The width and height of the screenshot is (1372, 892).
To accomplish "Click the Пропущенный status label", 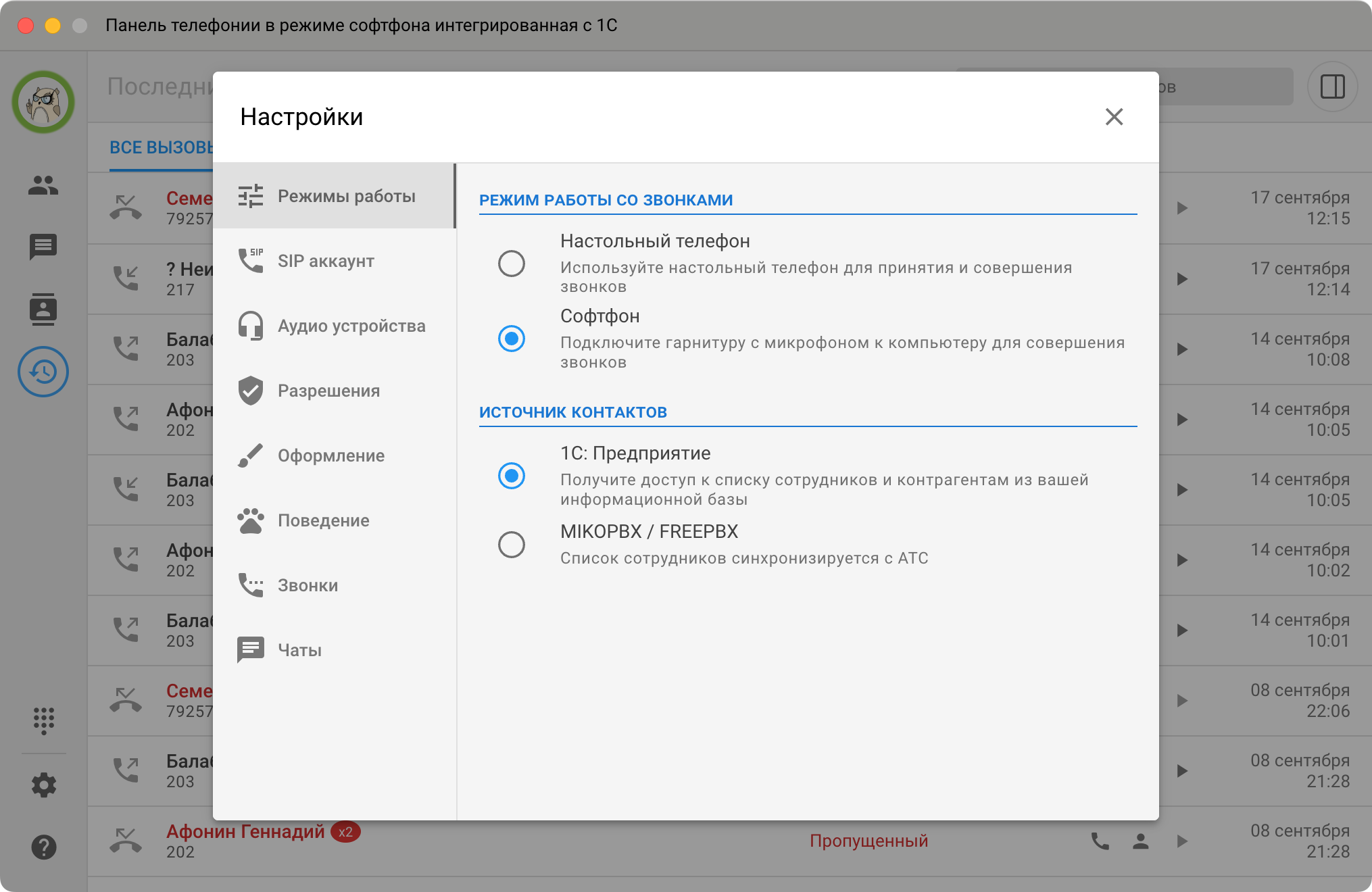I will [x=868, y=841].
